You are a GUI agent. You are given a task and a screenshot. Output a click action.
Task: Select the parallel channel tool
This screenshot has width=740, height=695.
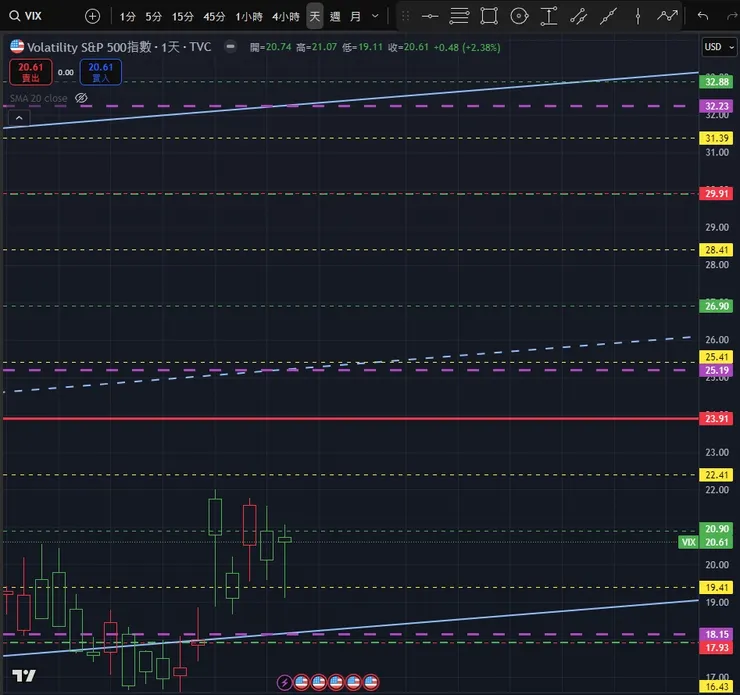578,17
